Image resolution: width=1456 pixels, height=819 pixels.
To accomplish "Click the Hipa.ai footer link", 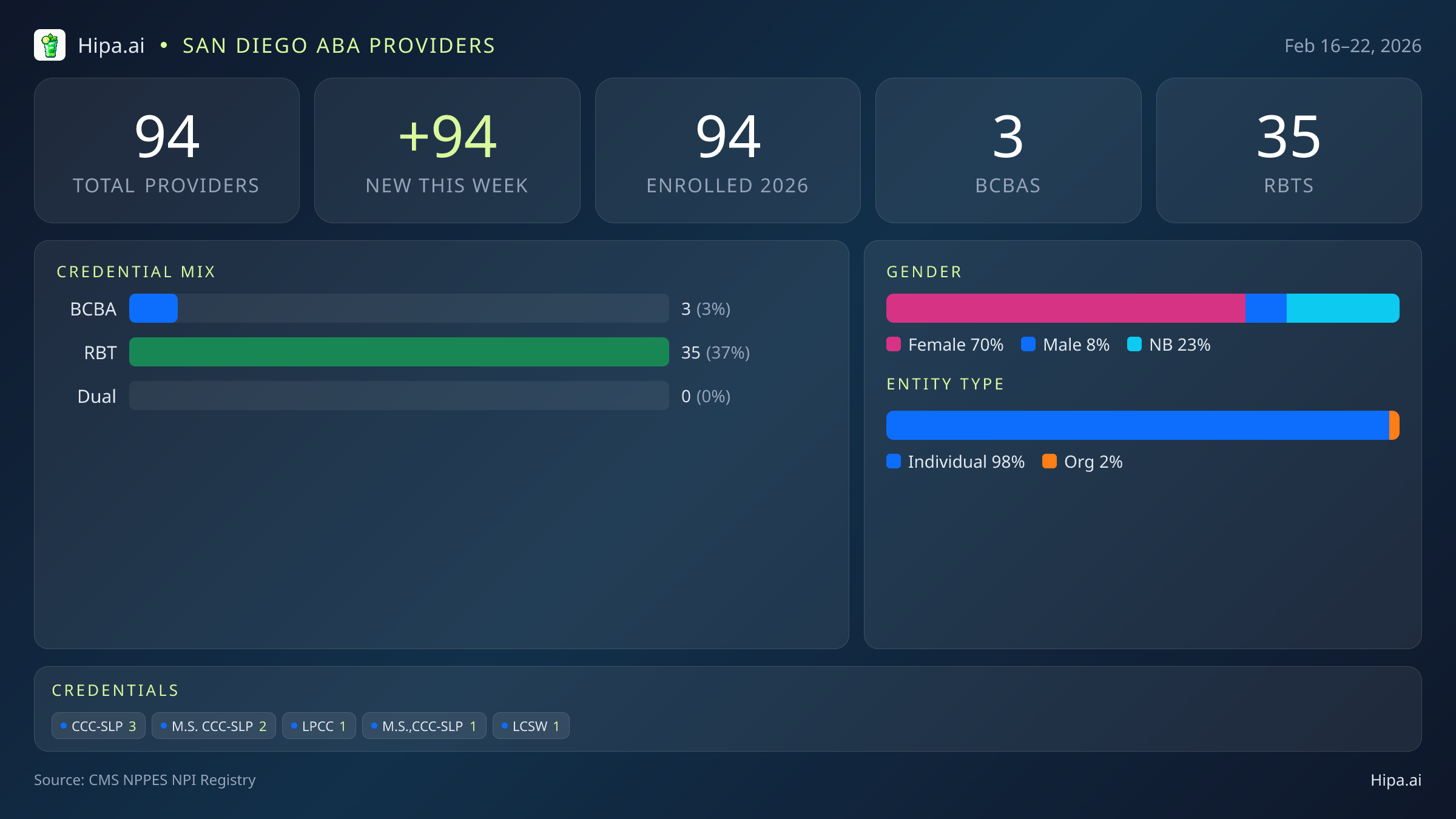I will [1395, 780].
